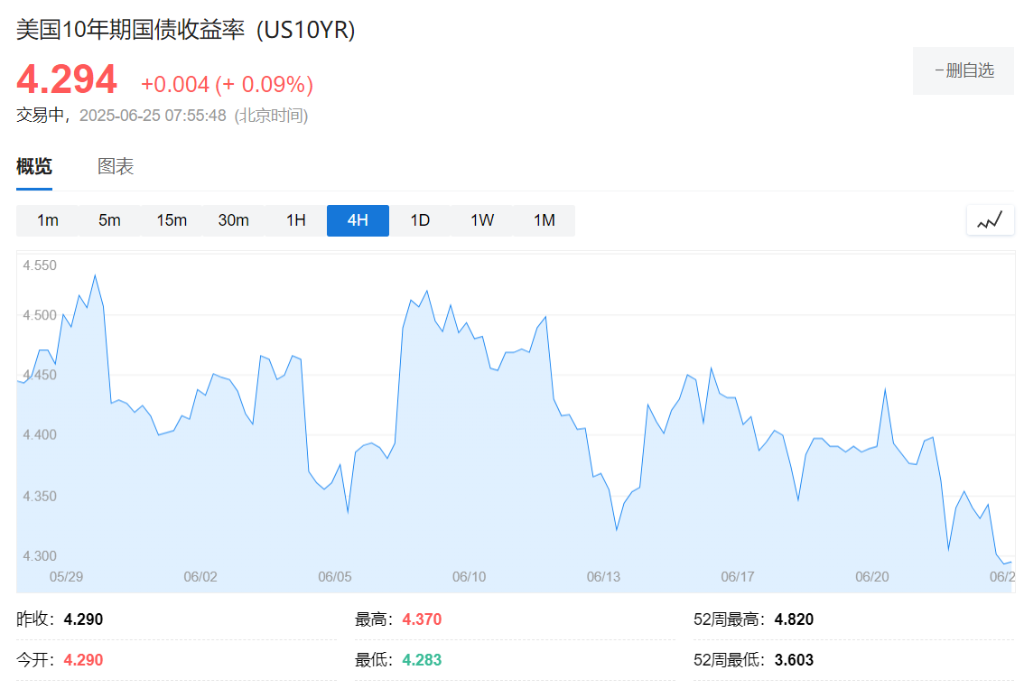Viewport: 1024px width, 689px height.
Task: Switch to the 1W weekly view
Action: tap(481, 220)
